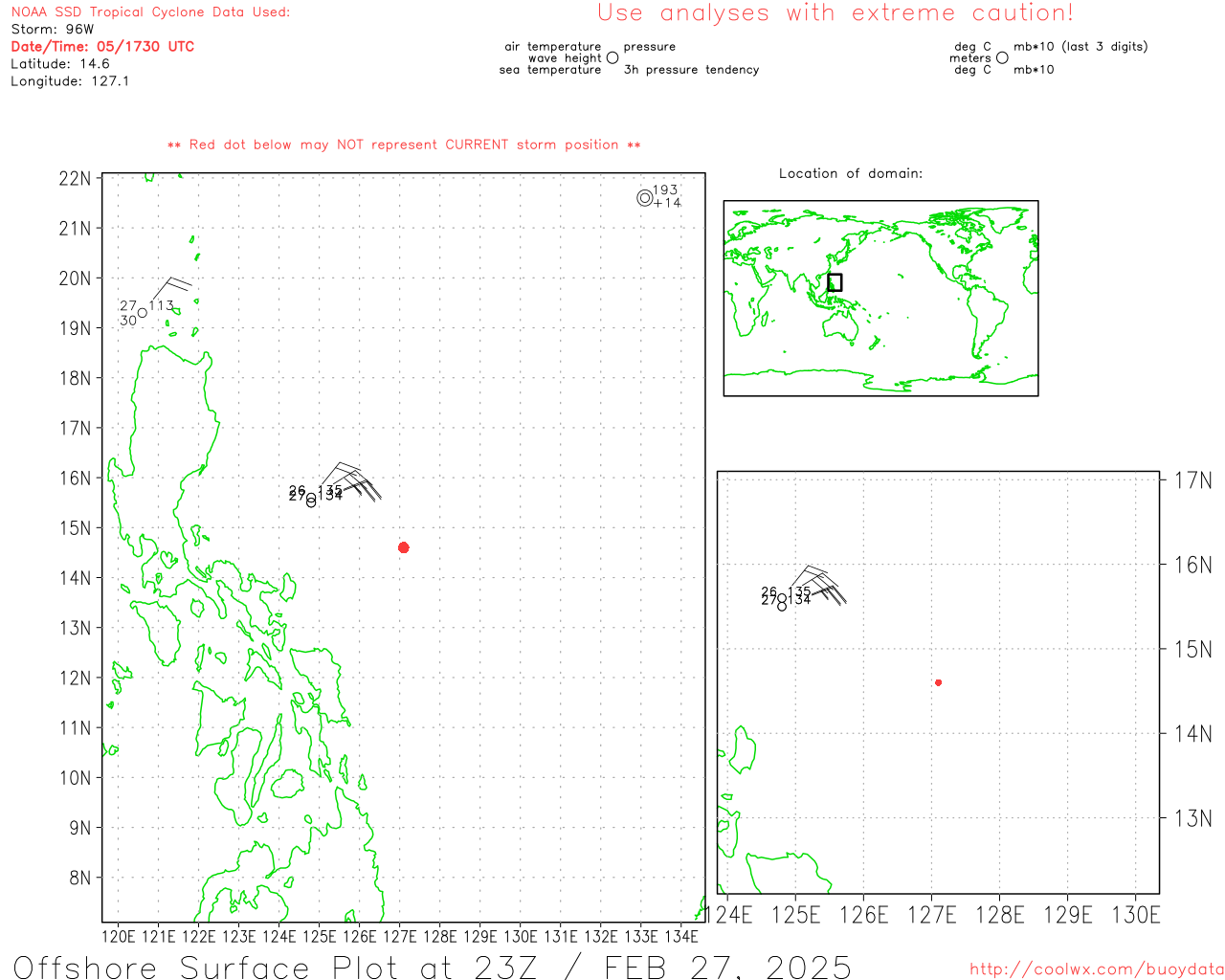Click the 'Longitude: 127.1' value
Screen dimensions: 1225x980
(70, 81)
